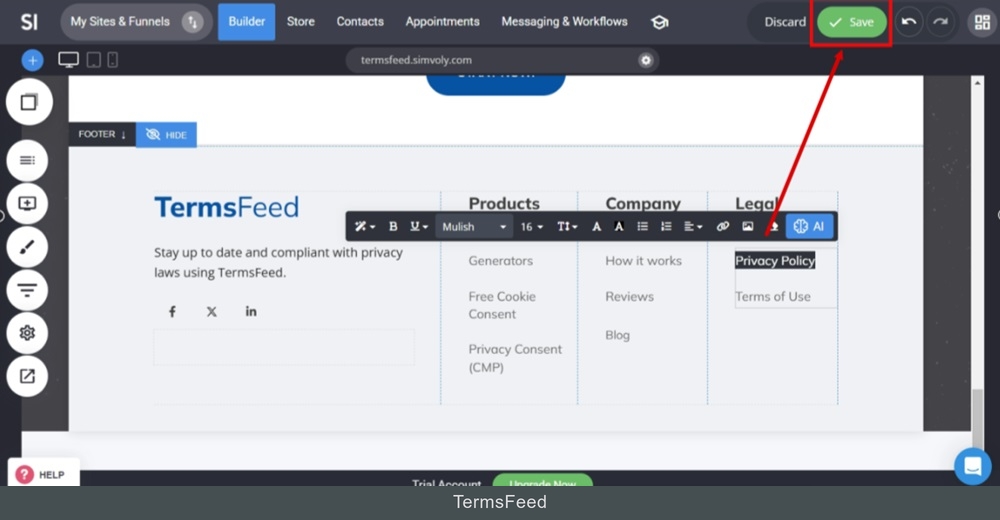Insert an image from the text toolbar
This screenshot has width=1000, height=520.
click(747, 227)
